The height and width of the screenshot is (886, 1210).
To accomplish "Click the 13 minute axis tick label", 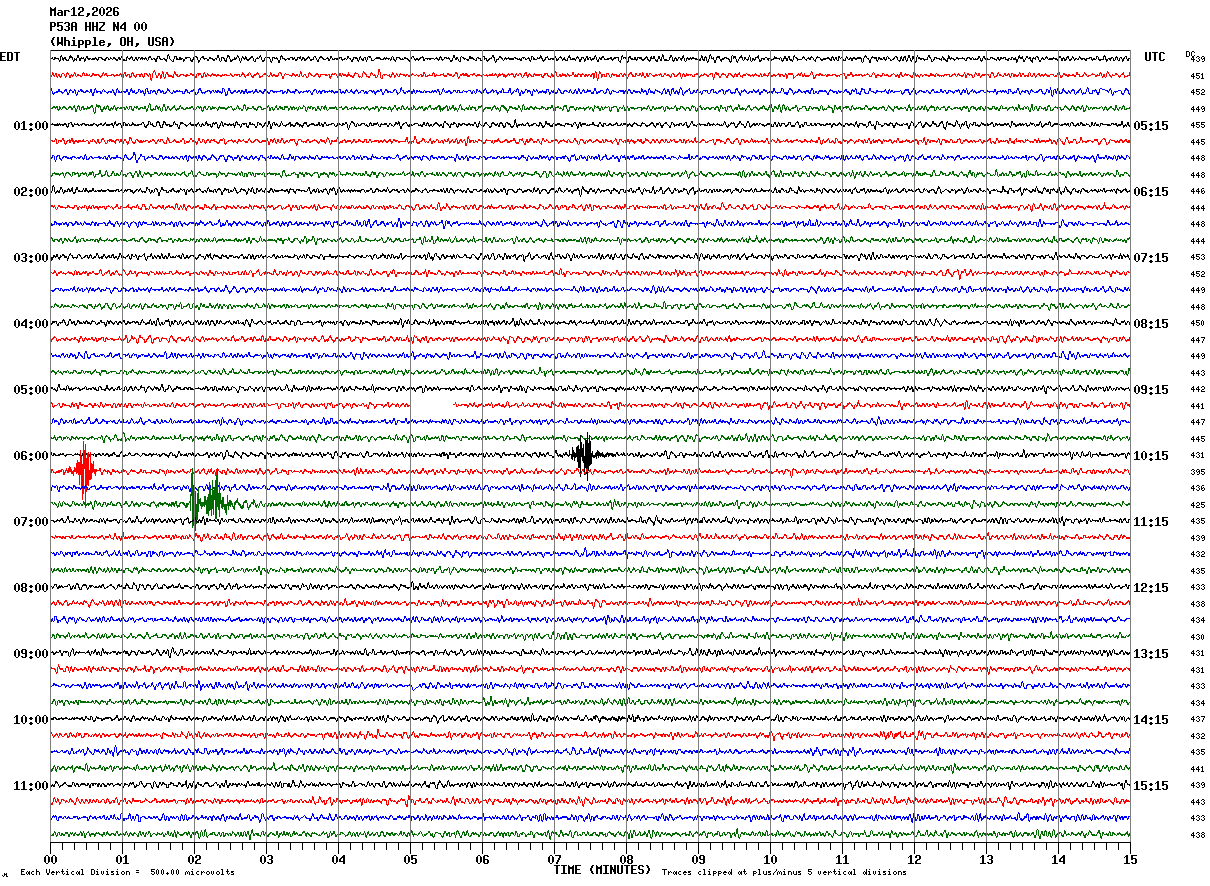I will coord(986,859).
